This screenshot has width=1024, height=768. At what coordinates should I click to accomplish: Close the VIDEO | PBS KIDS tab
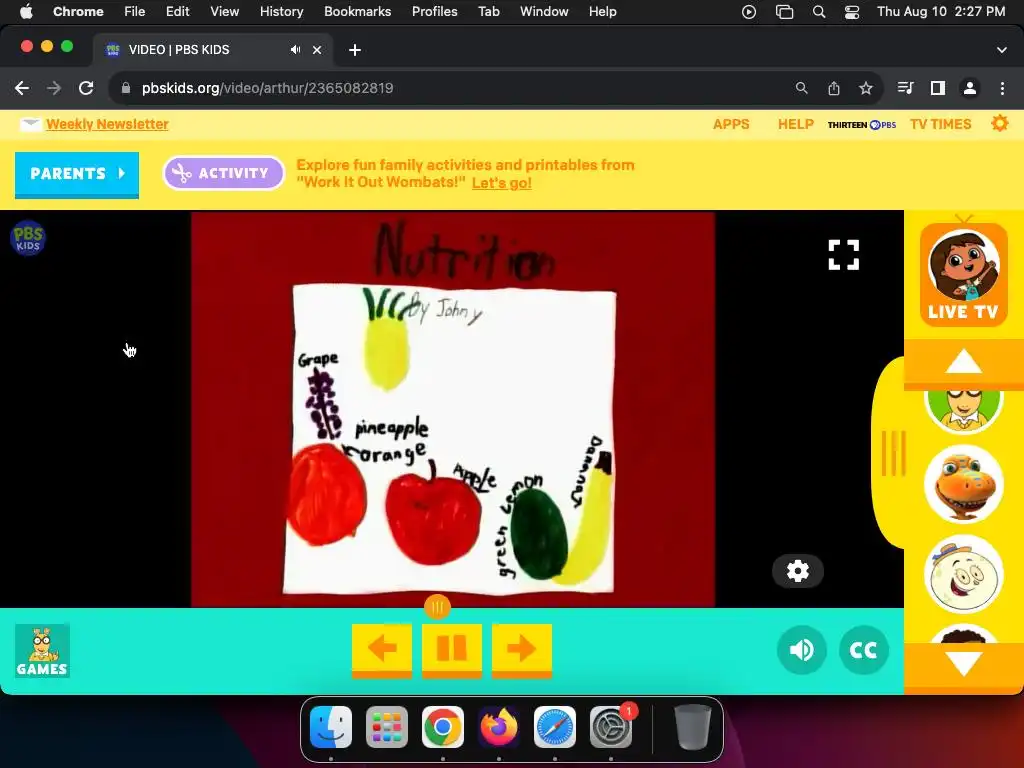tap(317, 50)
